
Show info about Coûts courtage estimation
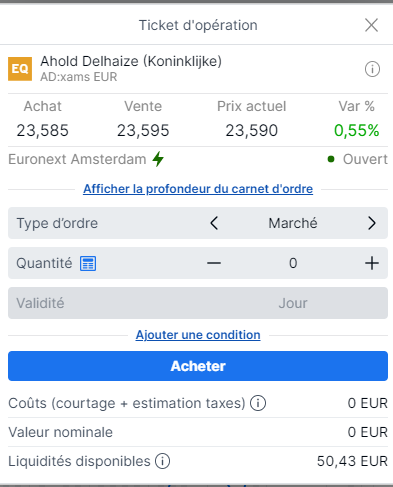point(258,403)
